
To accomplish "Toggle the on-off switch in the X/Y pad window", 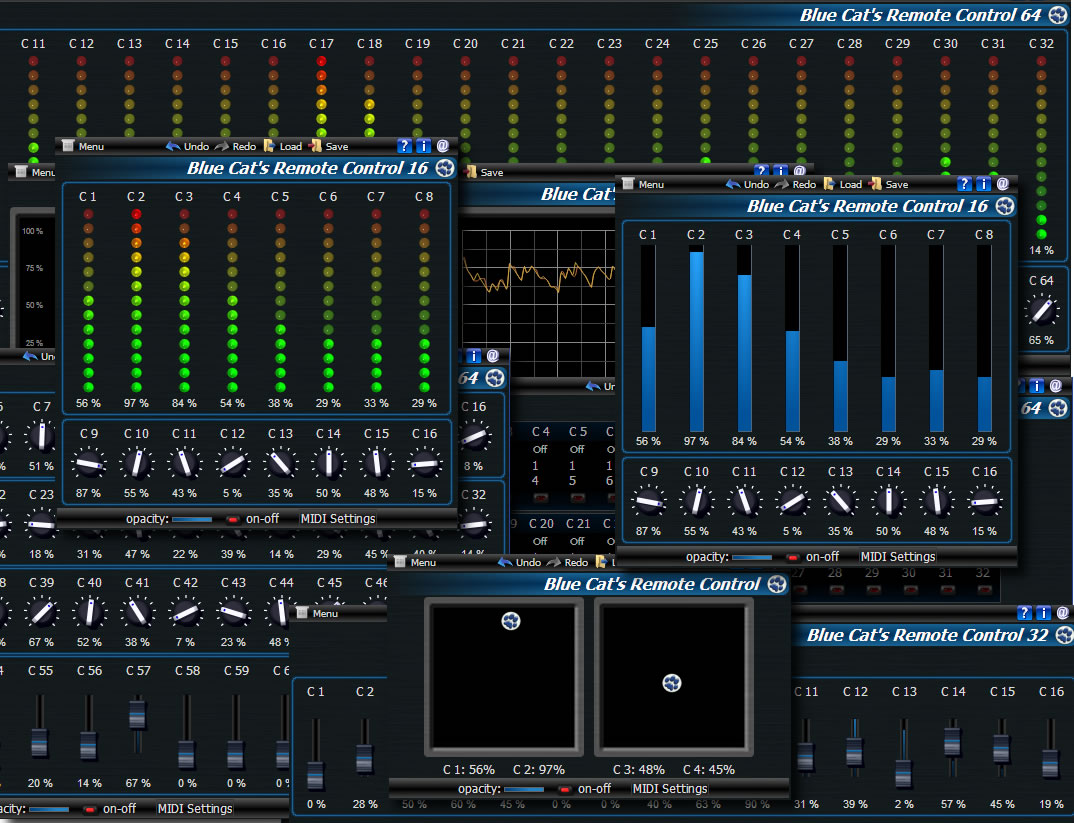I will click(x=565, y=789).
